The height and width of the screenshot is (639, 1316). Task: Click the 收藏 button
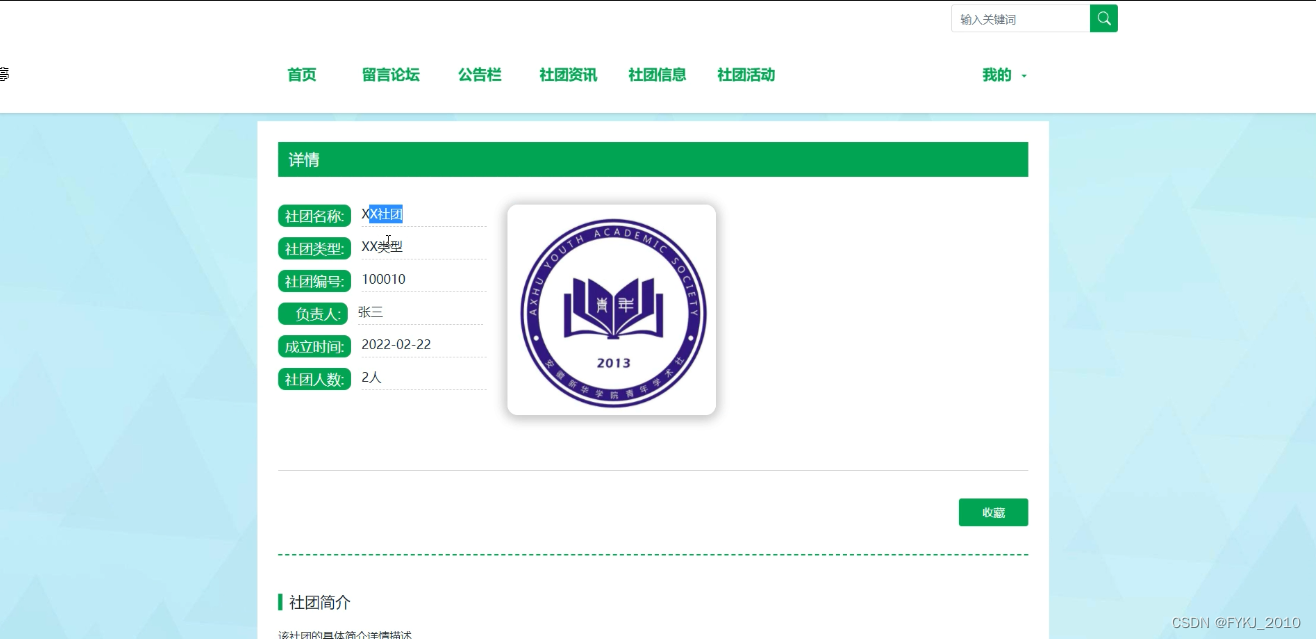[x=993, y=512]
